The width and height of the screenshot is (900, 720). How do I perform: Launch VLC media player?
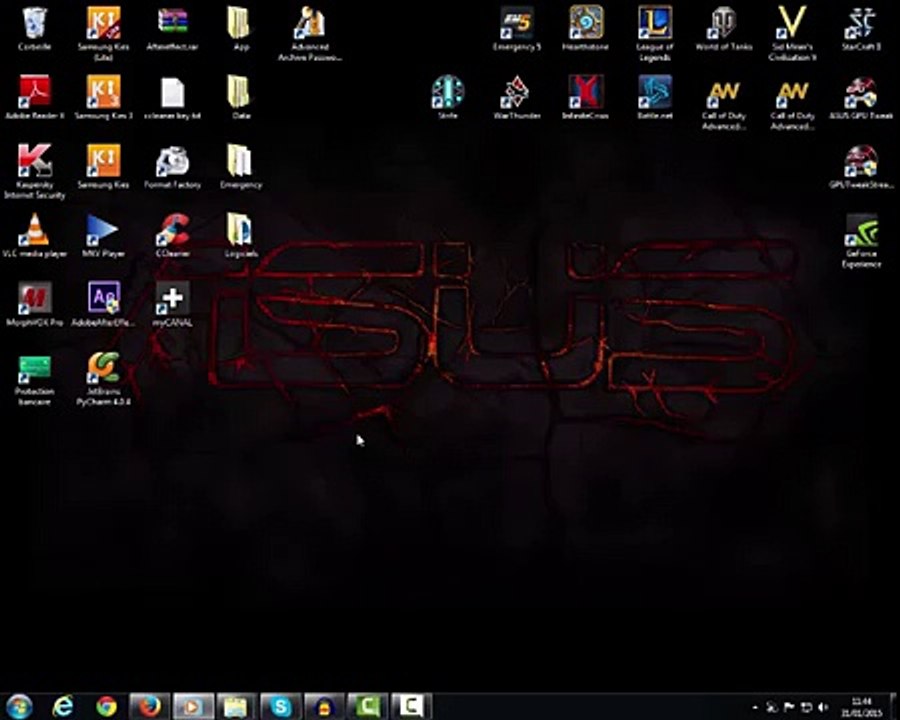[x=34, y=235]
